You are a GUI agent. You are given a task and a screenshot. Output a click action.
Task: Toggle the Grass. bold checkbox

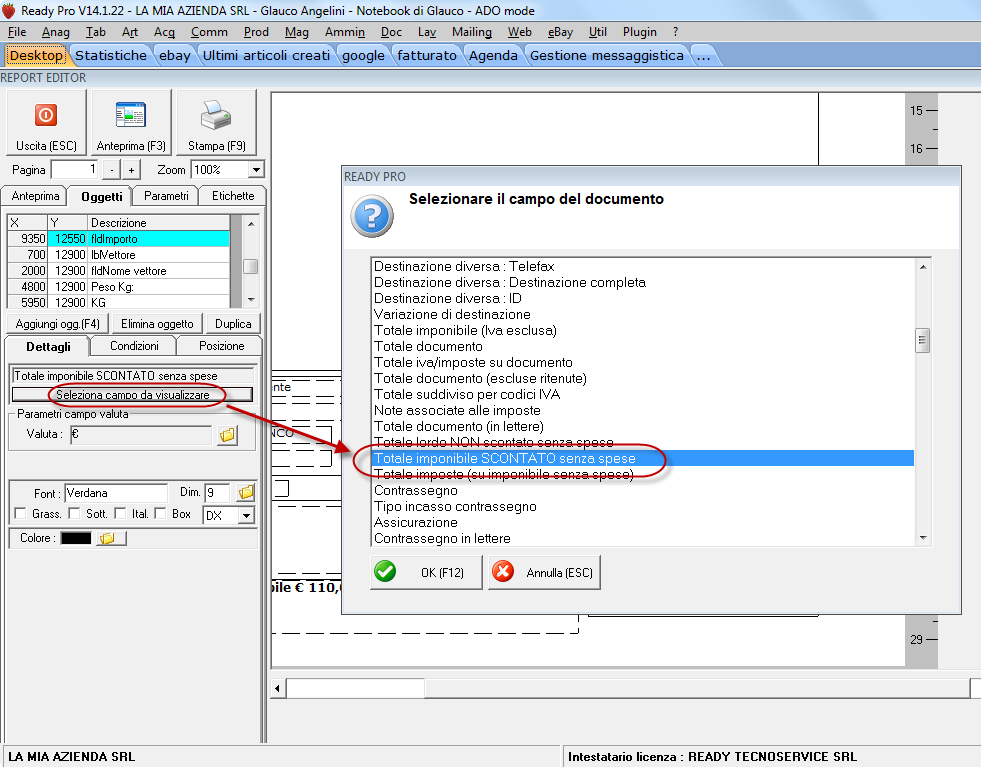click(20, 513)
